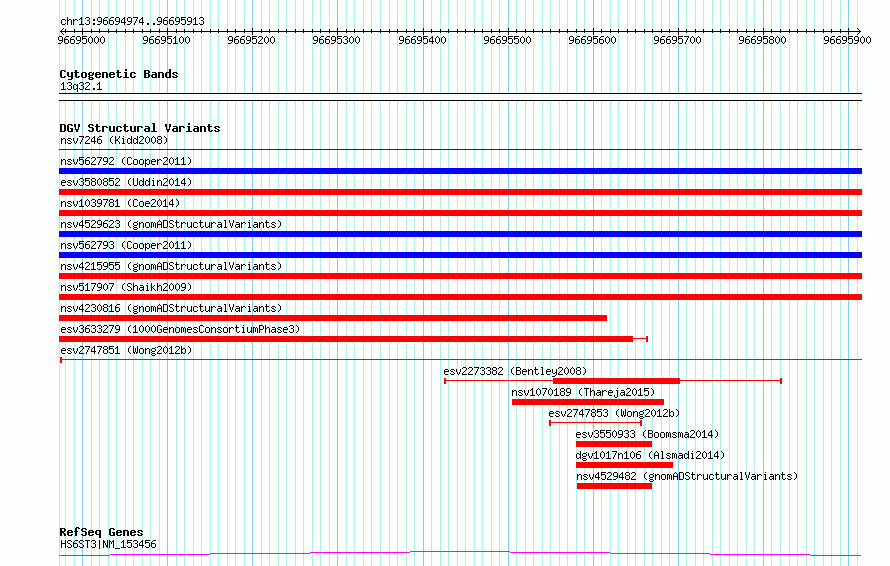This screenshot has width=890, height=566.
Task: Open the nsv1039781 (Coe2014) variant label
Action: (x=120, y=203)
